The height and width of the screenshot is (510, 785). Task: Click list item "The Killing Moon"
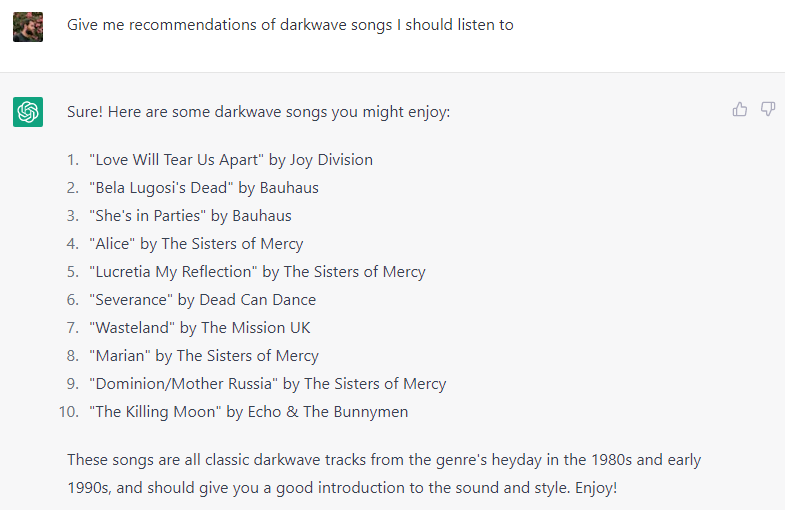click(249, 412)
